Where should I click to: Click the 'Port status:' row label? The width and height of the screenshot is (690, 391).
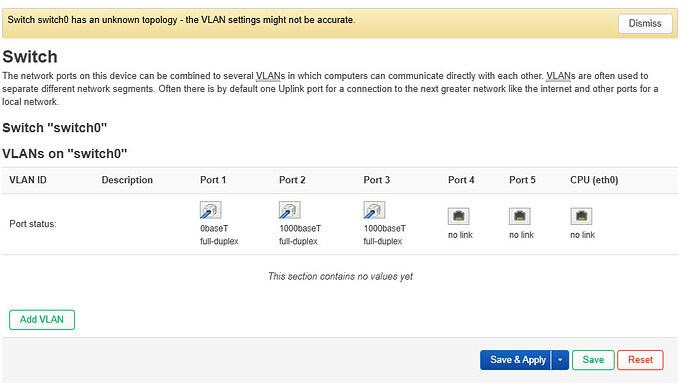33,224
